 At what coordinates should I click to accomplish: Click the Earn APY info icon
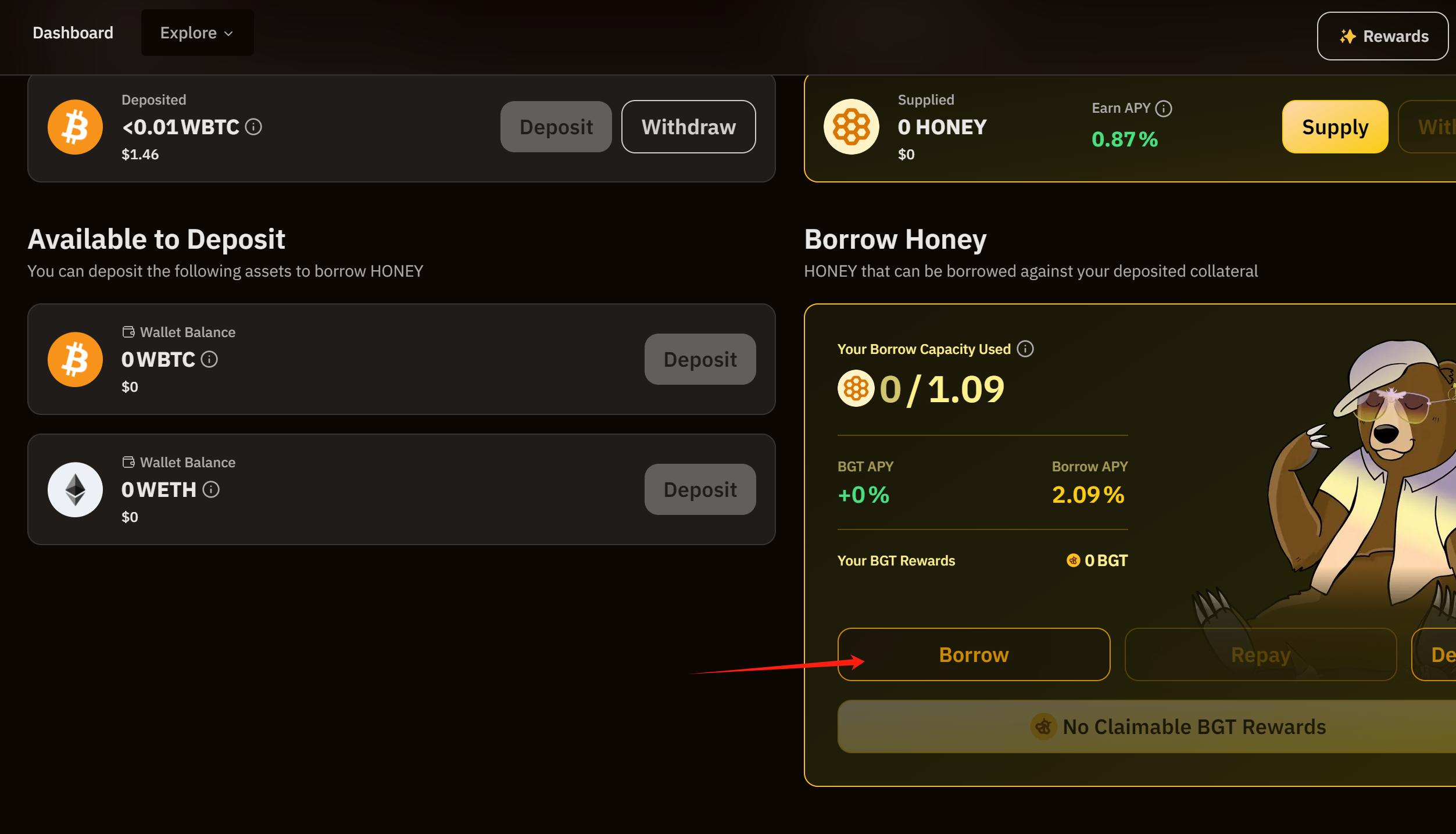click(1164, 109)
